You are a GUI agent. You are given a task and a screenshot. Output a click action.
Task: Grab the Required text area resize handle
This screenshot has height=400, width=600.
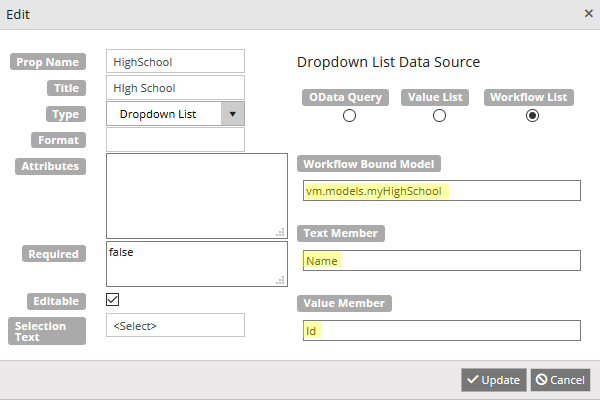click(282, 281)
